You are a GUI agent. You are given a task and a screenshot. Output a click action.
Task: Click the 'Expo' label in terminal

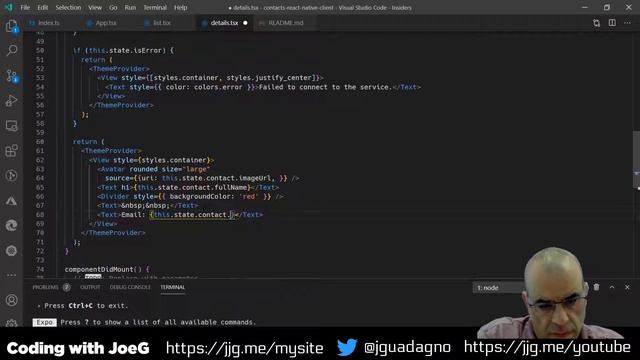coord(44,322)
